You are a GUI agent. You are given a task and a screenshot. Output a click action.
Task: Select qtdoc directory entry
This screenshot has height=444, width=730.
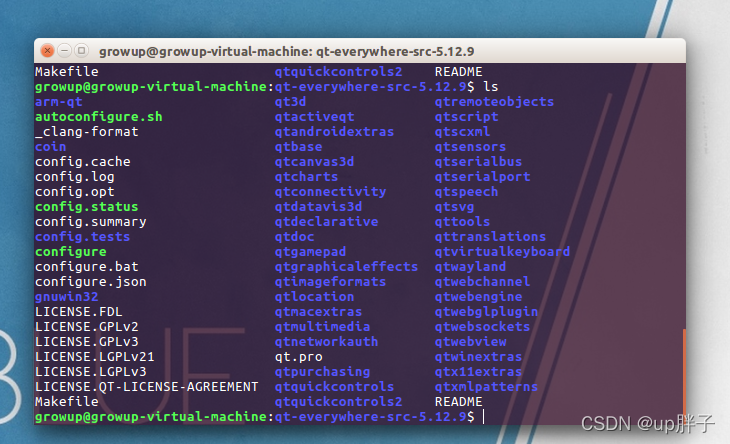pos(294,236)
